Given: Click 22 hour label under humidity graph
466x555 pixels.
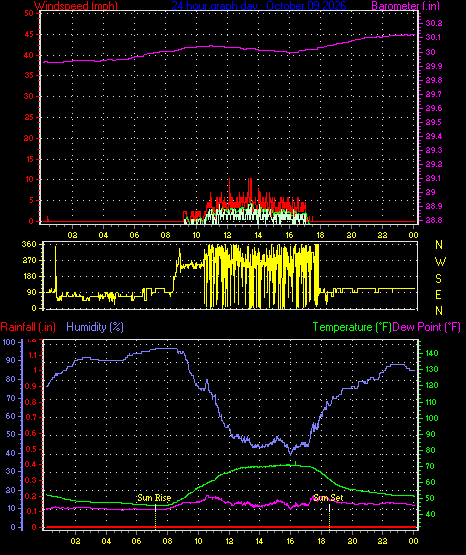Looking at the screenshot, I should [x=383, y=542].
